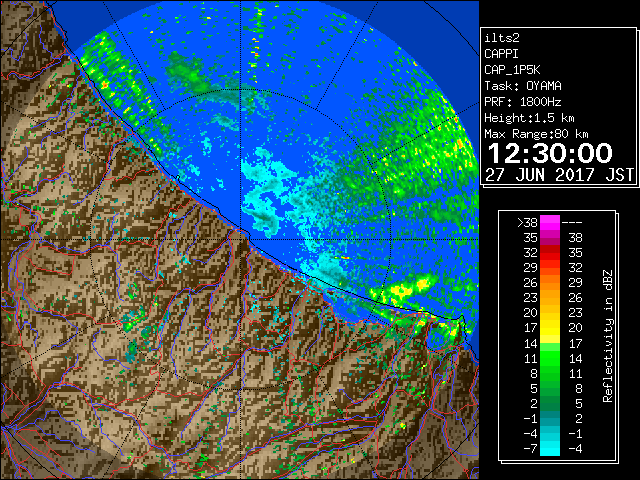Select the Task: OYAMA line
640x480 pixels.
(523, 86)
